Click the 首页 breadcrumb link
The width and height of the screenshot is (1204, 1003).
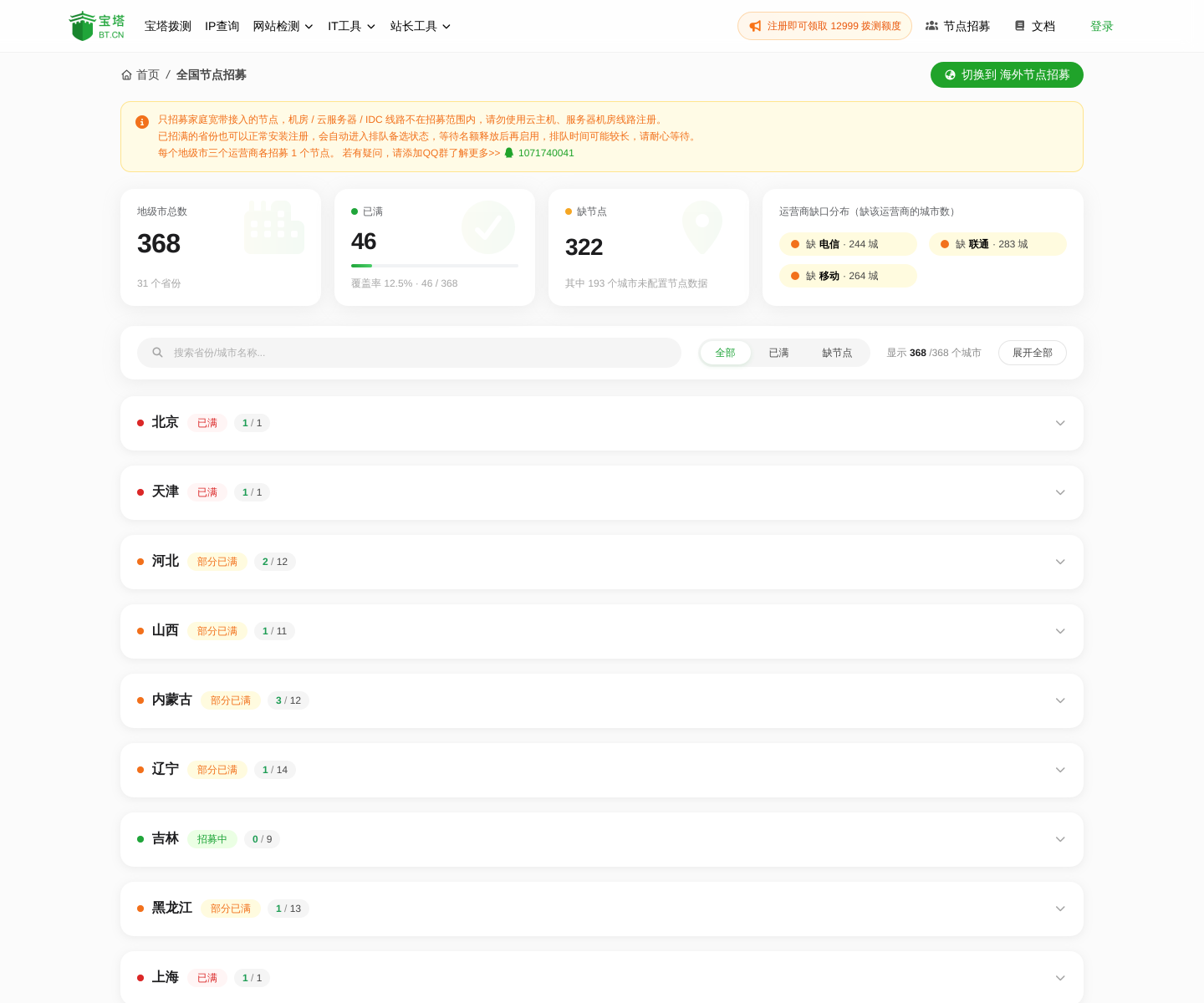tap(140, 75)
